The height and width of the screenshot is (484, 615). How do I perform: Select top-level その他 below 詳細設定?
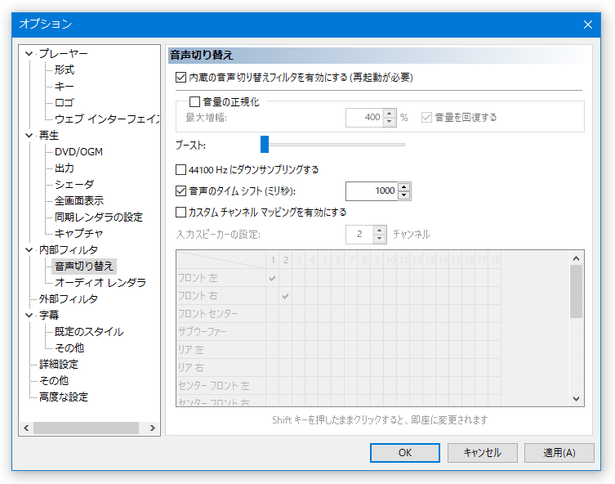(54, 380)
